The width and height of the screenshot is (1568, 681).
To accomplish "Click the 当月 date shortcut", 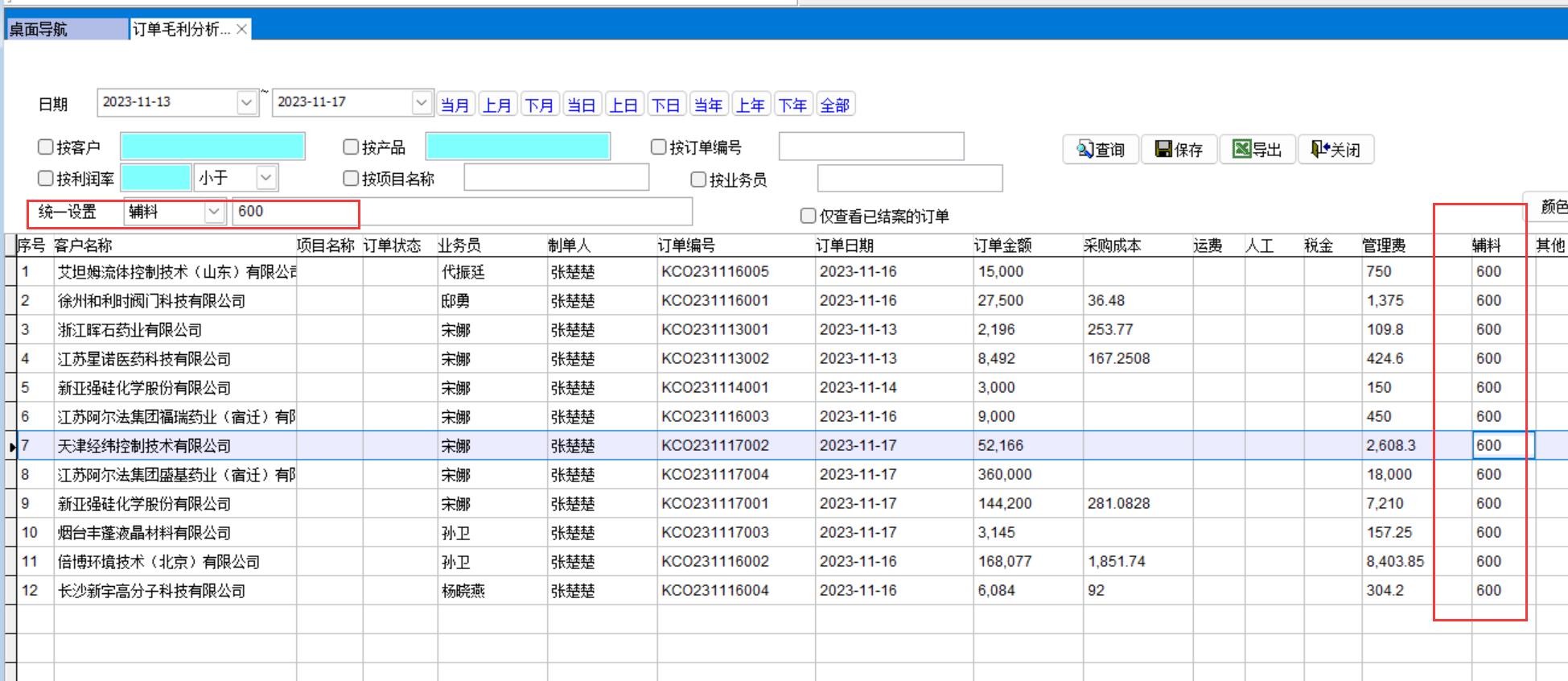I will [x=455, y=105].
